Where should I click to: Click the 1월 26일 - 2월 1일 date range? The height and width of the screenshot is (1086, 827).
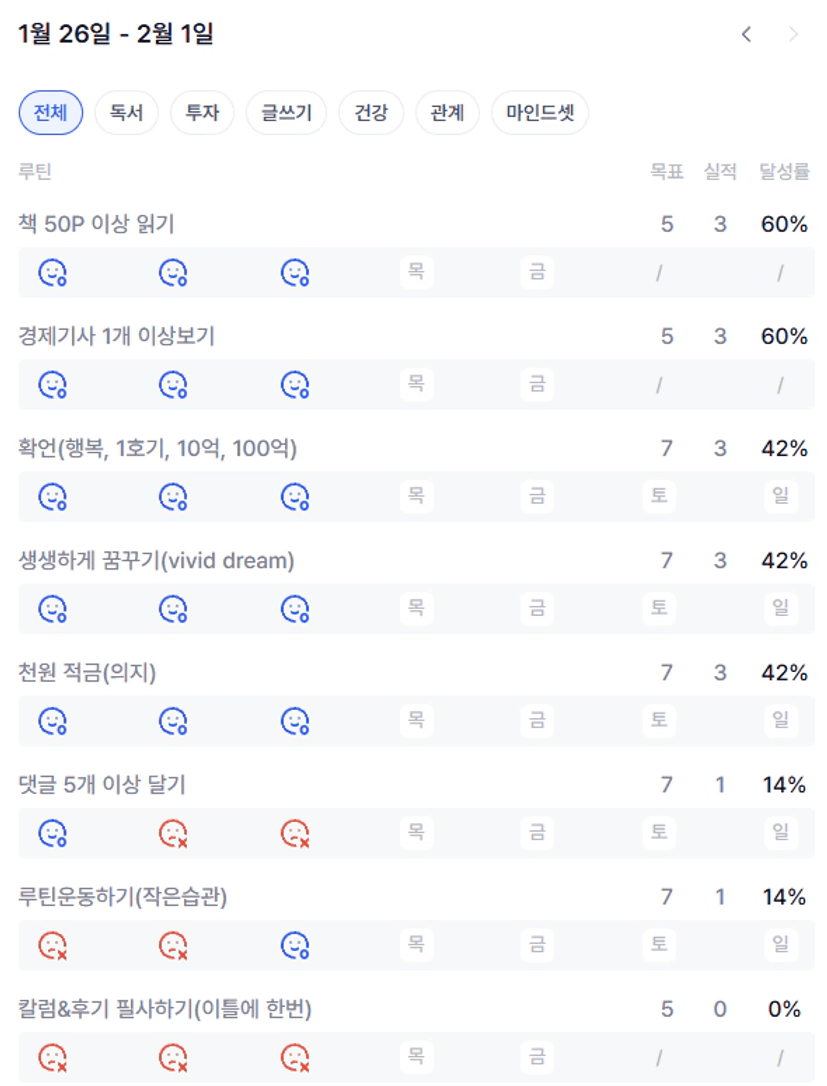click(x=116, y=35)
